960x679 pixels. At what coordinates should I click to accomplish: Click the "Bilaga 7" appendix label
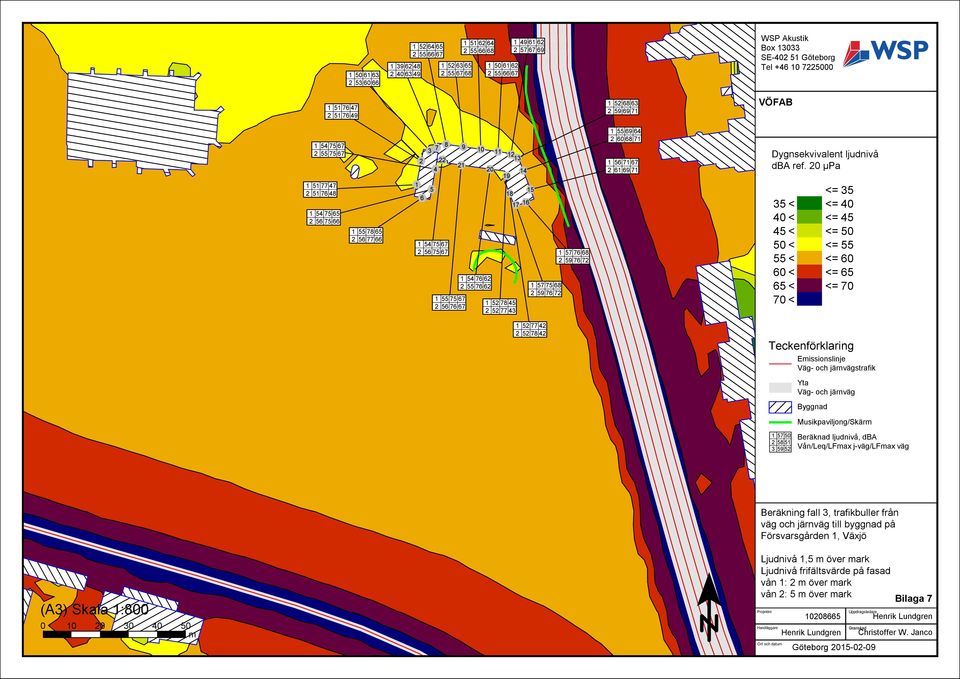pos(913,599)
